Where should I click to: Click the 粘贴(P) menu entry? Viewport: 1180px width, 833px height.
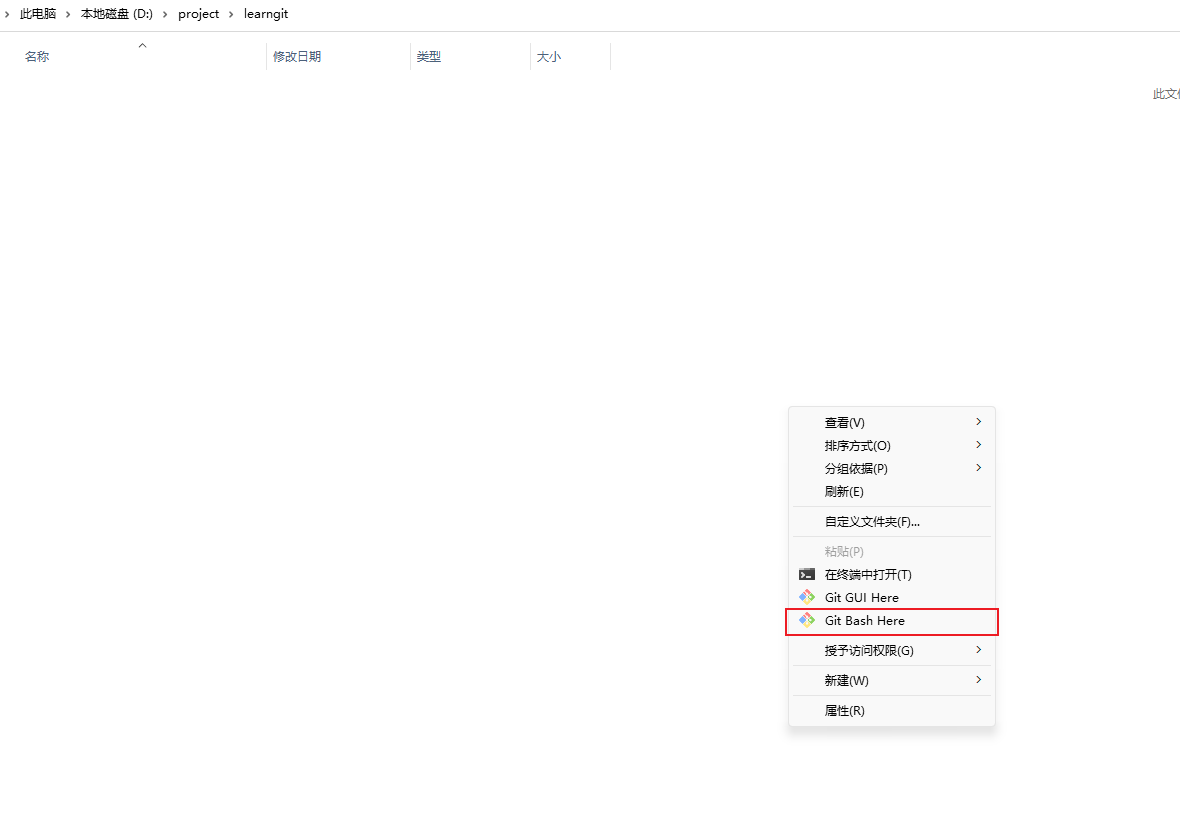844,552
